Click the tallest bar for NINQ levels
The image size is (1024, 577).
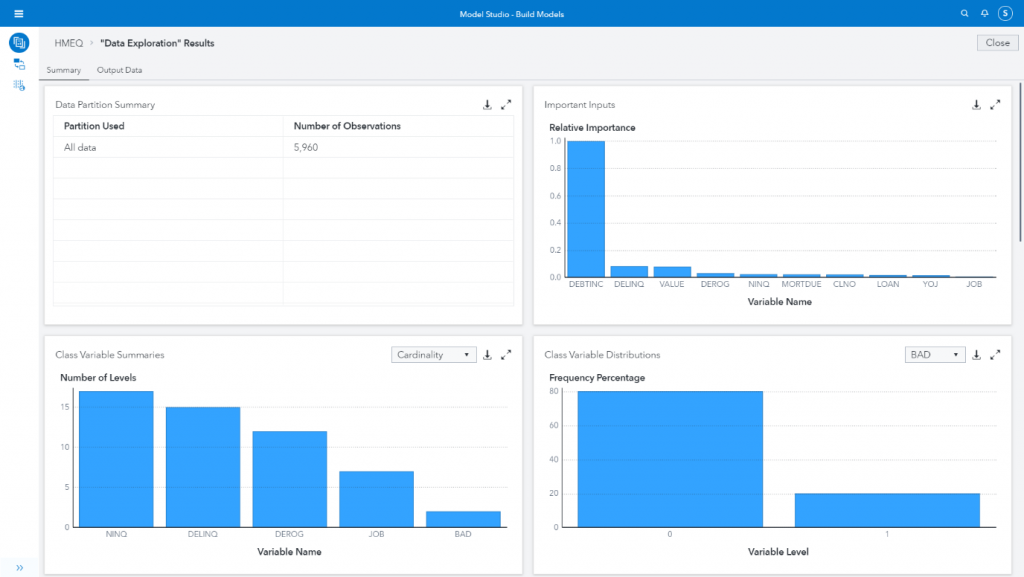[x=116, y=460]
